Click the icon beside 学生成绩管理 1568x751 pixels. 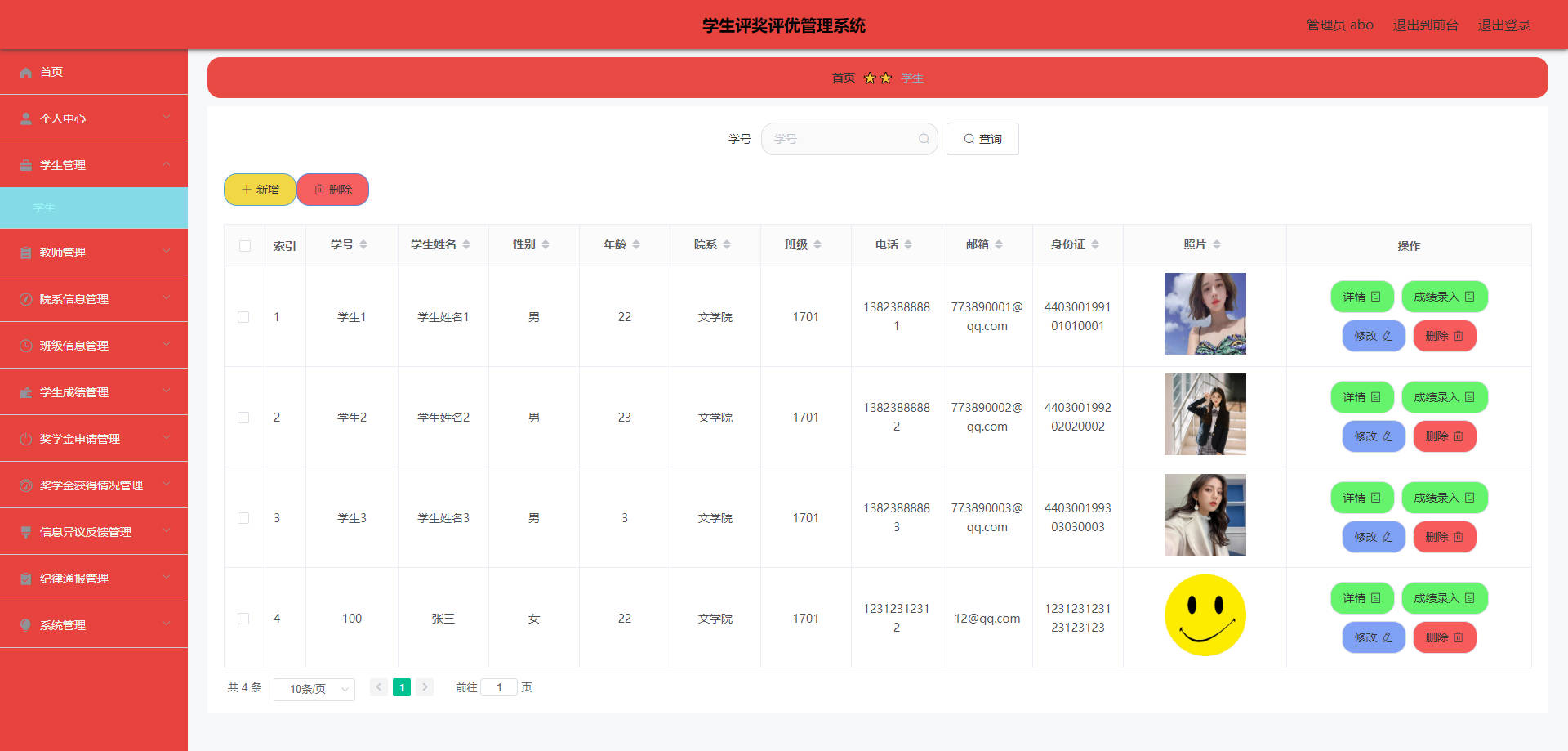[26, 393]
